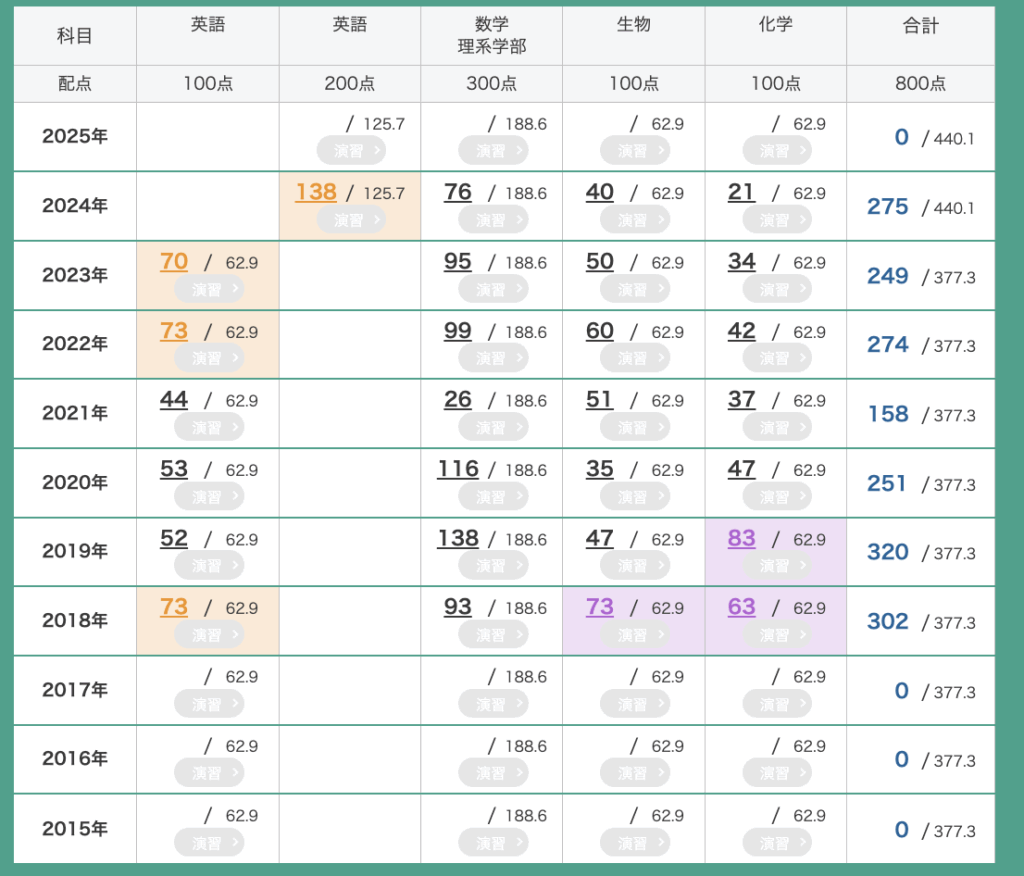
Task: Select the 2019 化学 score 83
Action: [x=741, y=539]
